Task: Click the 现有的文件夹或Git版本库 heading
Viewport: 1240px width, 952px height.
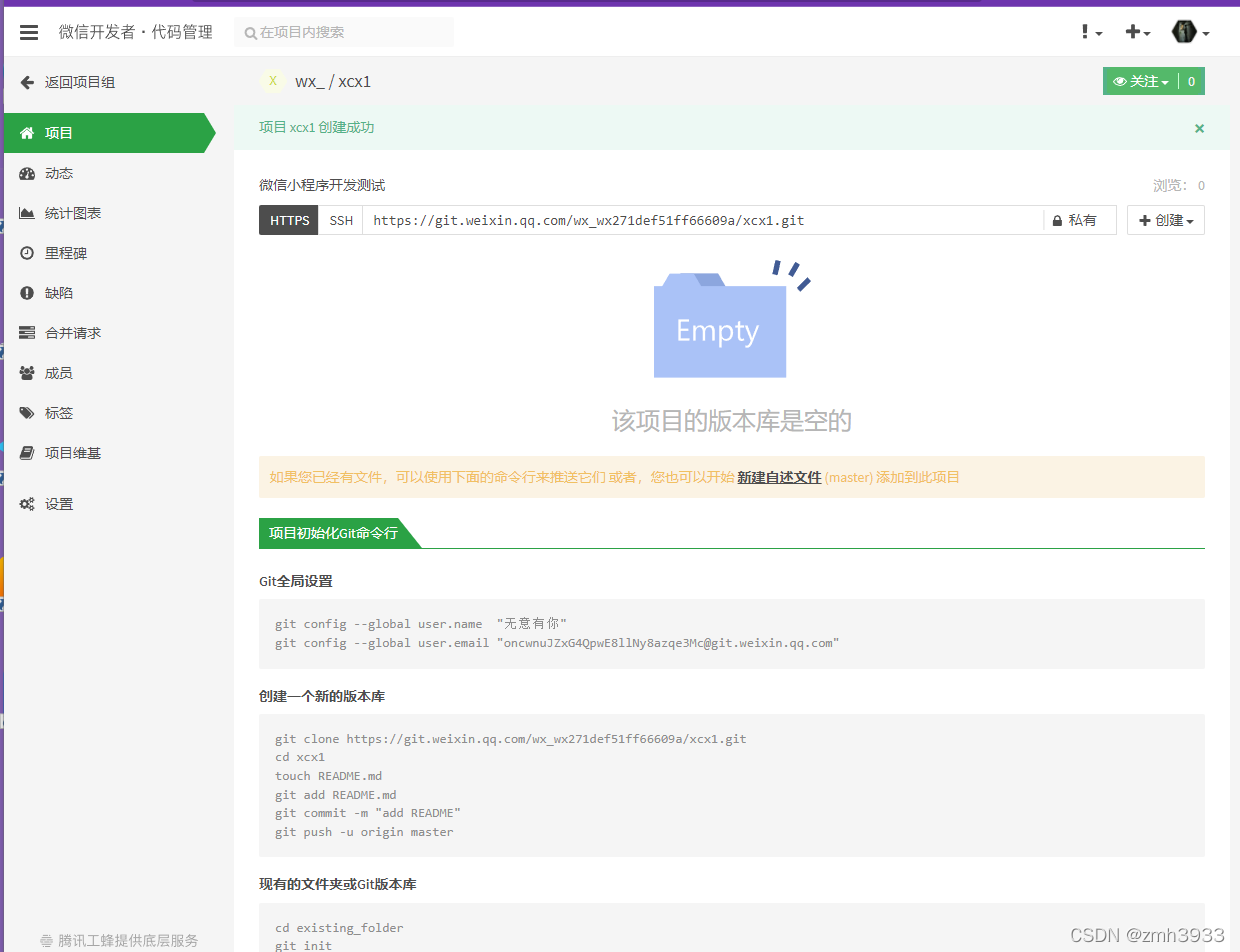Action: [x=338, y=884]
